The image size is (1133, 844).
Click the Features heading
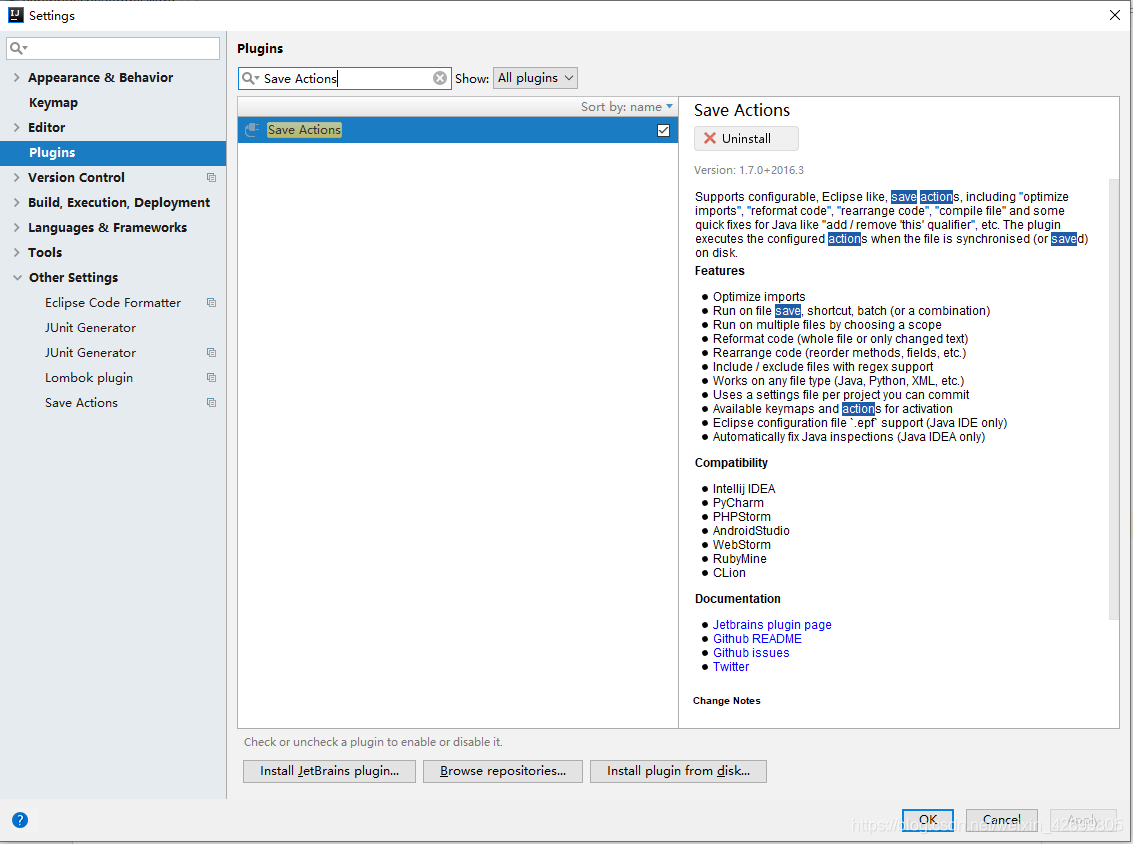tap(720, 271)
